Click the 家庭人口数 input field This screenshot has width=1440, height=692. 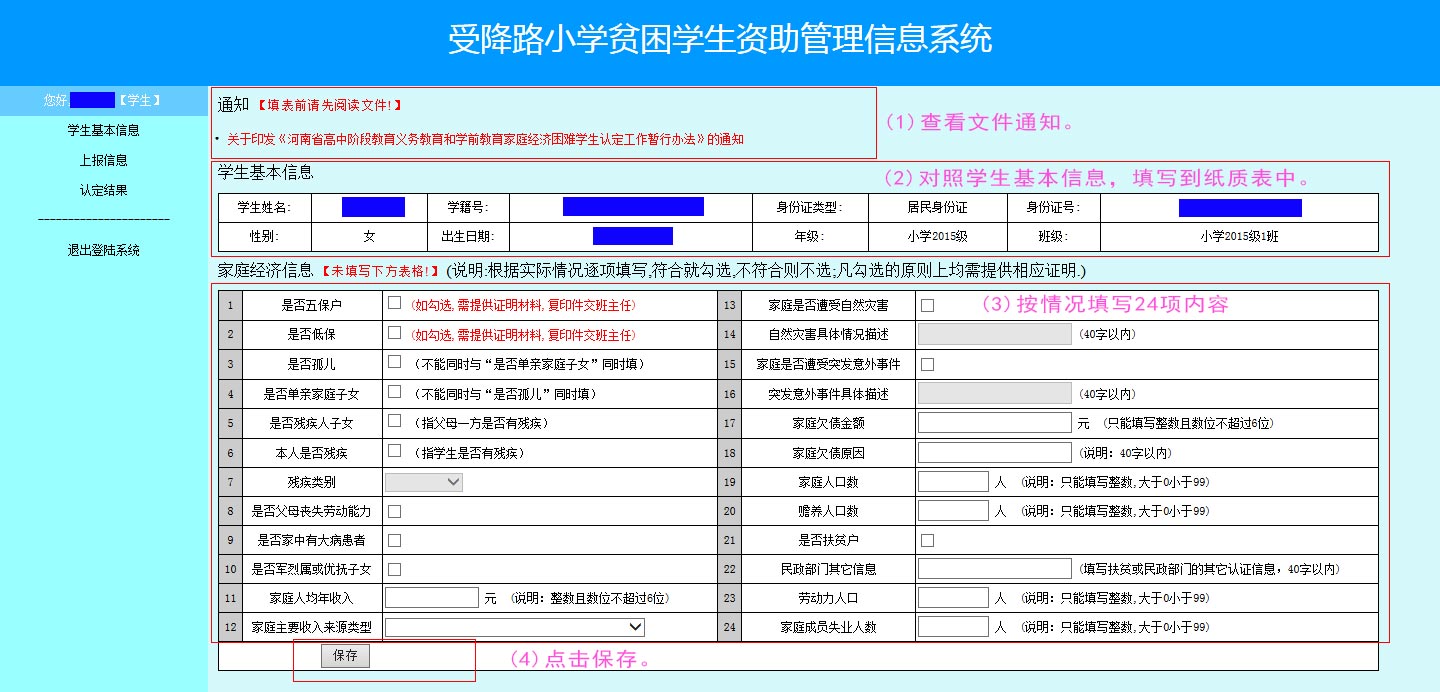[953, 482]
